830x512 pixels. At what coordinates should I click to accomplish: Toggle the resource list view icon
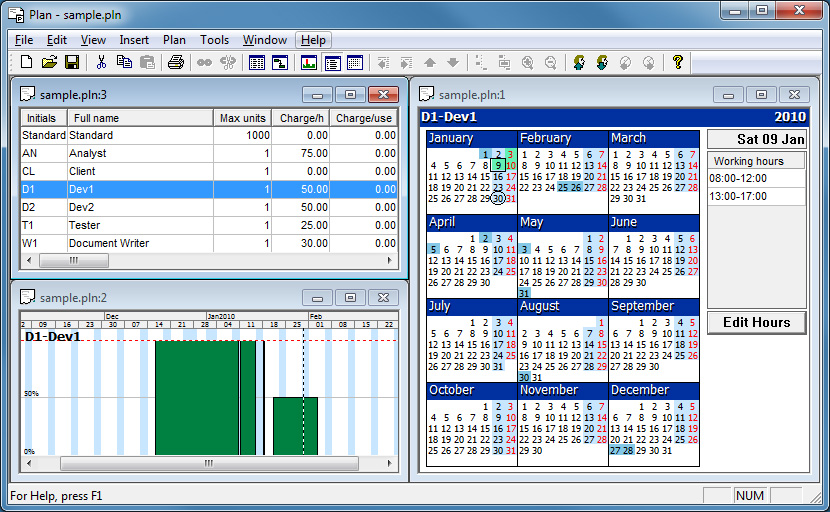tap(332, 62)
